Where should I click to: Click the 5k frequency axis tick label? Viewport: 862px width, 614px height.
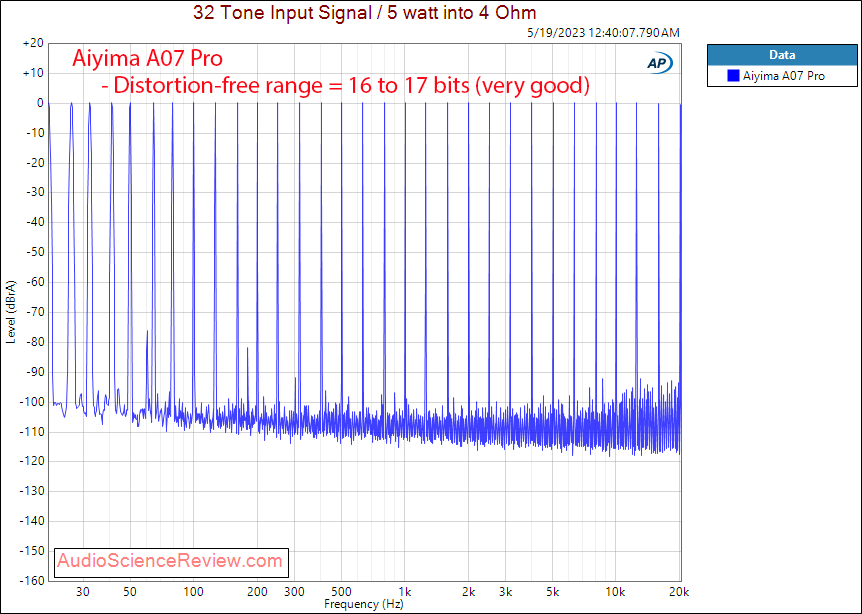coord(553,592)
